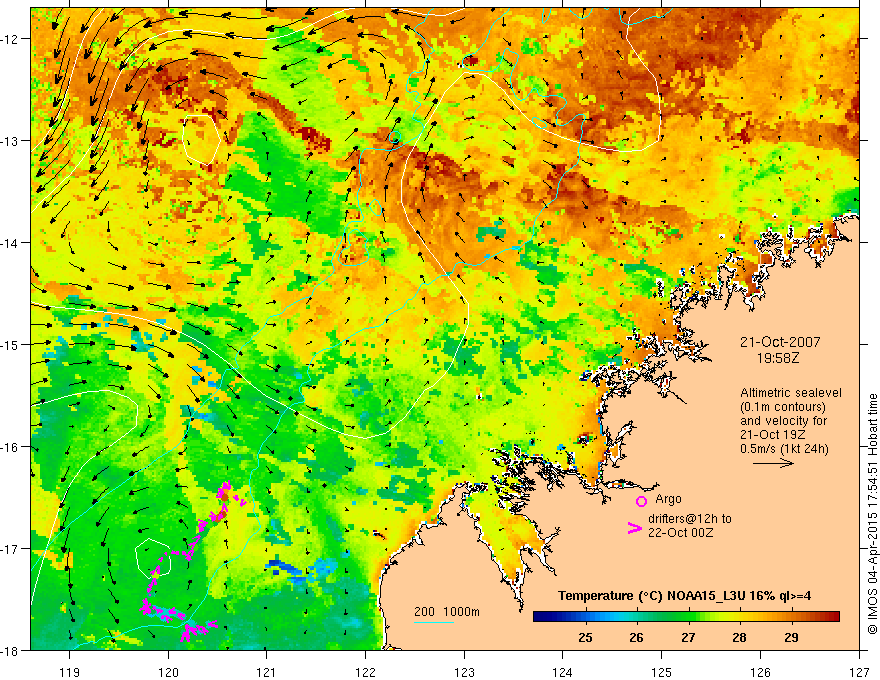Click the 'Argo' legend label
Image resolution: width=880 pixels, height=680 pixels.
668,499
